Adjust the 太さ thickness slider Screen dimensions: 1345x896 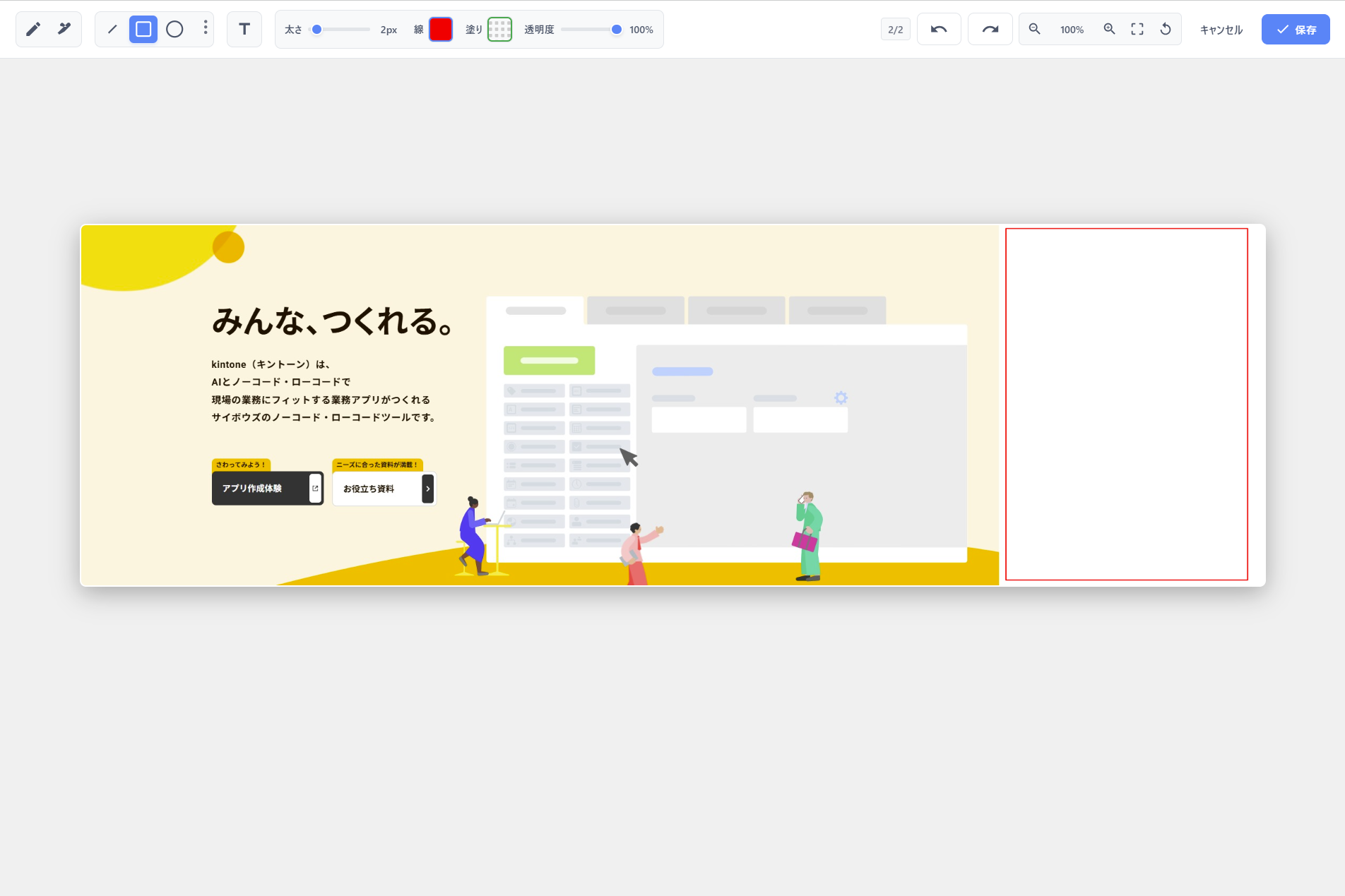[x=317, y=29]
